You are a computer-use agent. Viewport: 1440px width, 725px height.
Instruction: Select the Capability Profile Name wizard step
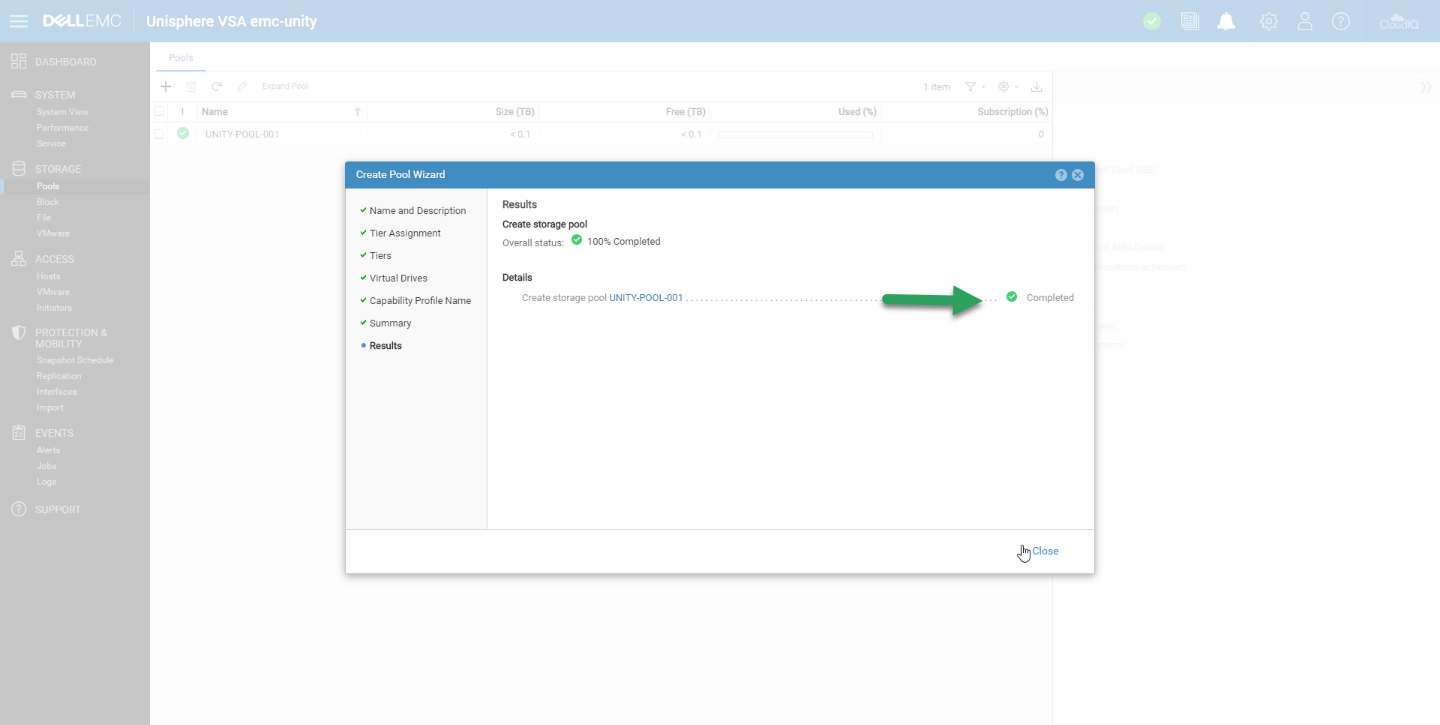coord(420,301)
